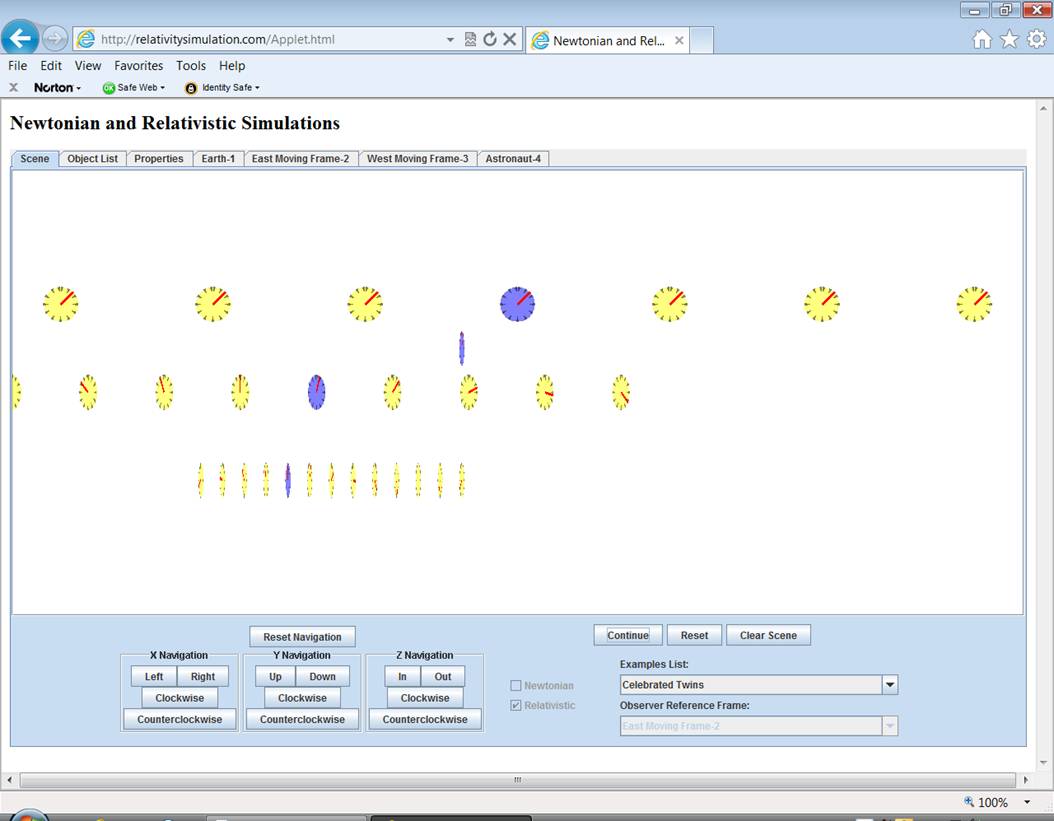
Task: Click the horizontal scrollbar thumb
Action: tap(517, 780)
